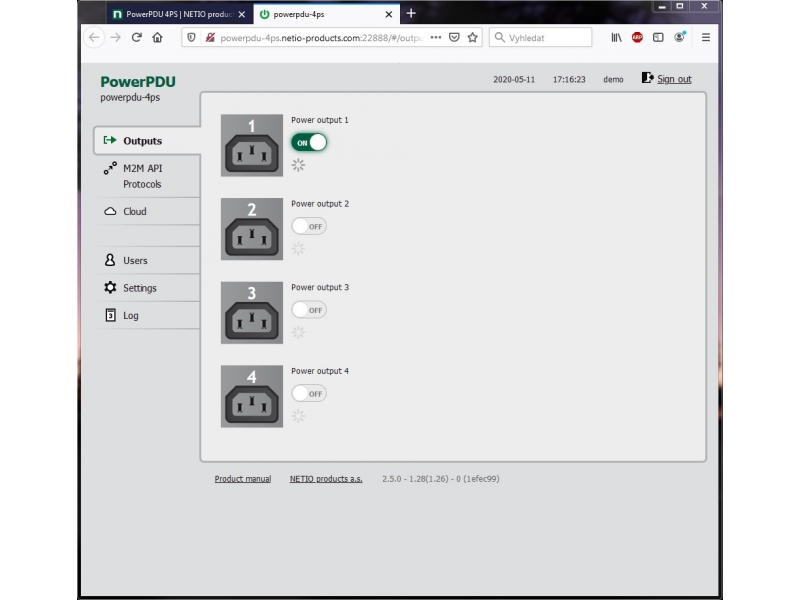The width and height of the screenshot is (800, 600).
Task: Close the powerpdu-4ps tab
Action: [389, 14]
